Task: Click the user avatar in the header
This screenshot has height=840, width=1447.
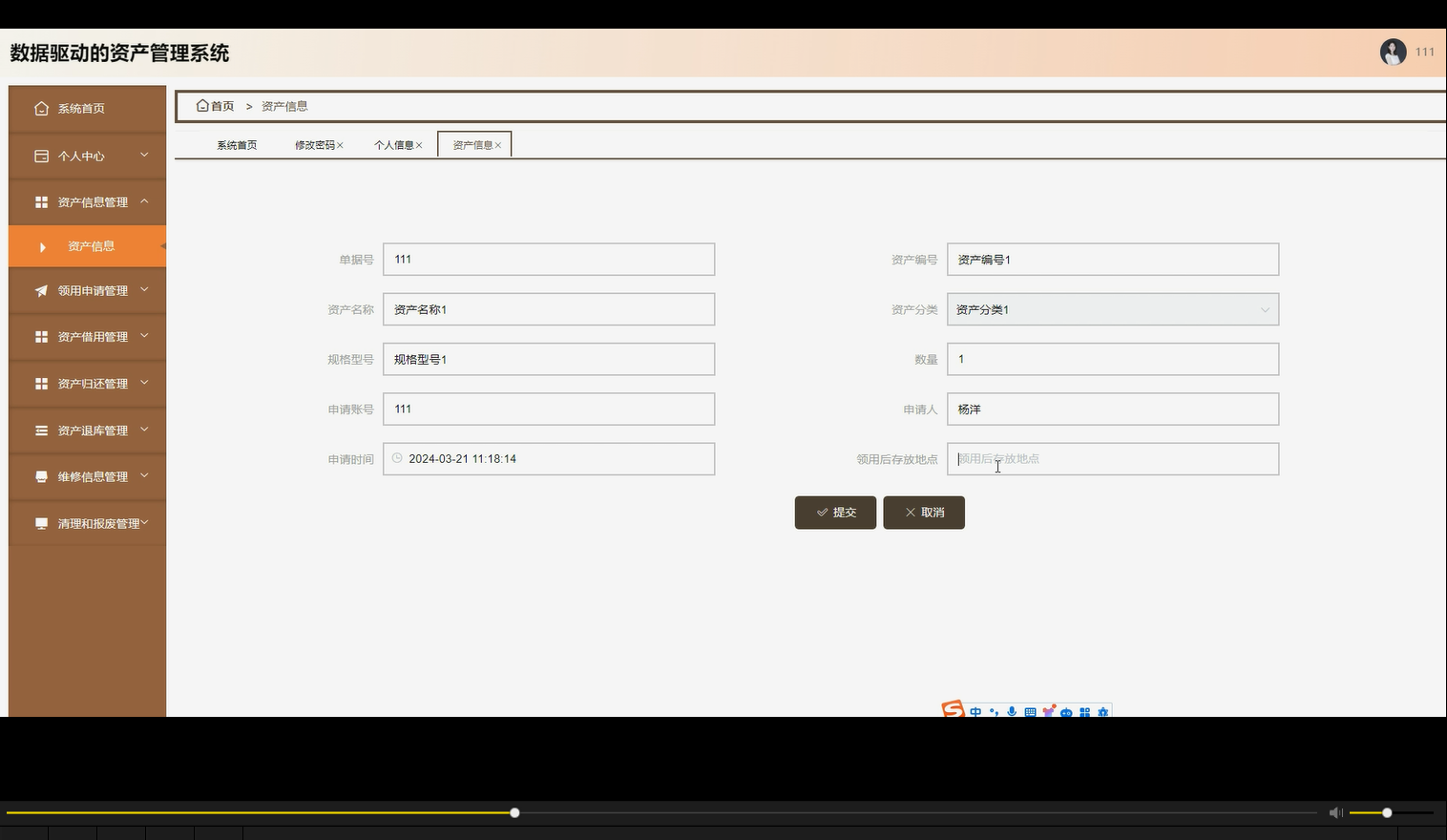Action: [x=1393, y=52]
